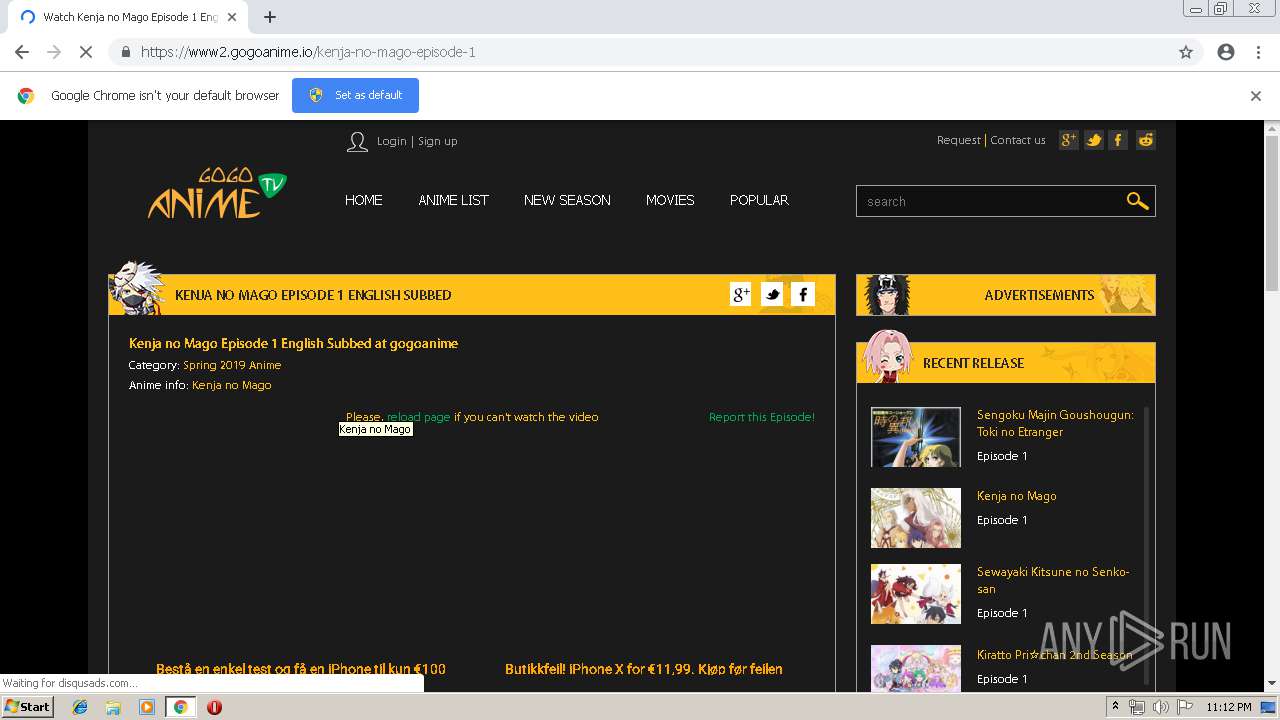Open Kenja no Mago recent release link
Screen dimensions: 1280x720
coord(1016,496)
